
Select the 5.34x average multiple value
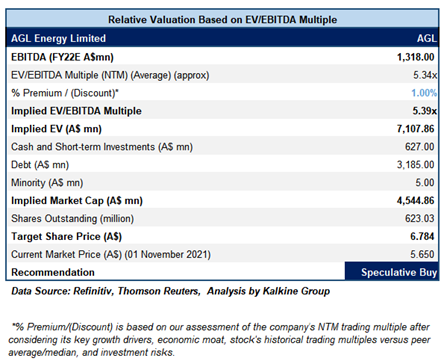(425, 75)
